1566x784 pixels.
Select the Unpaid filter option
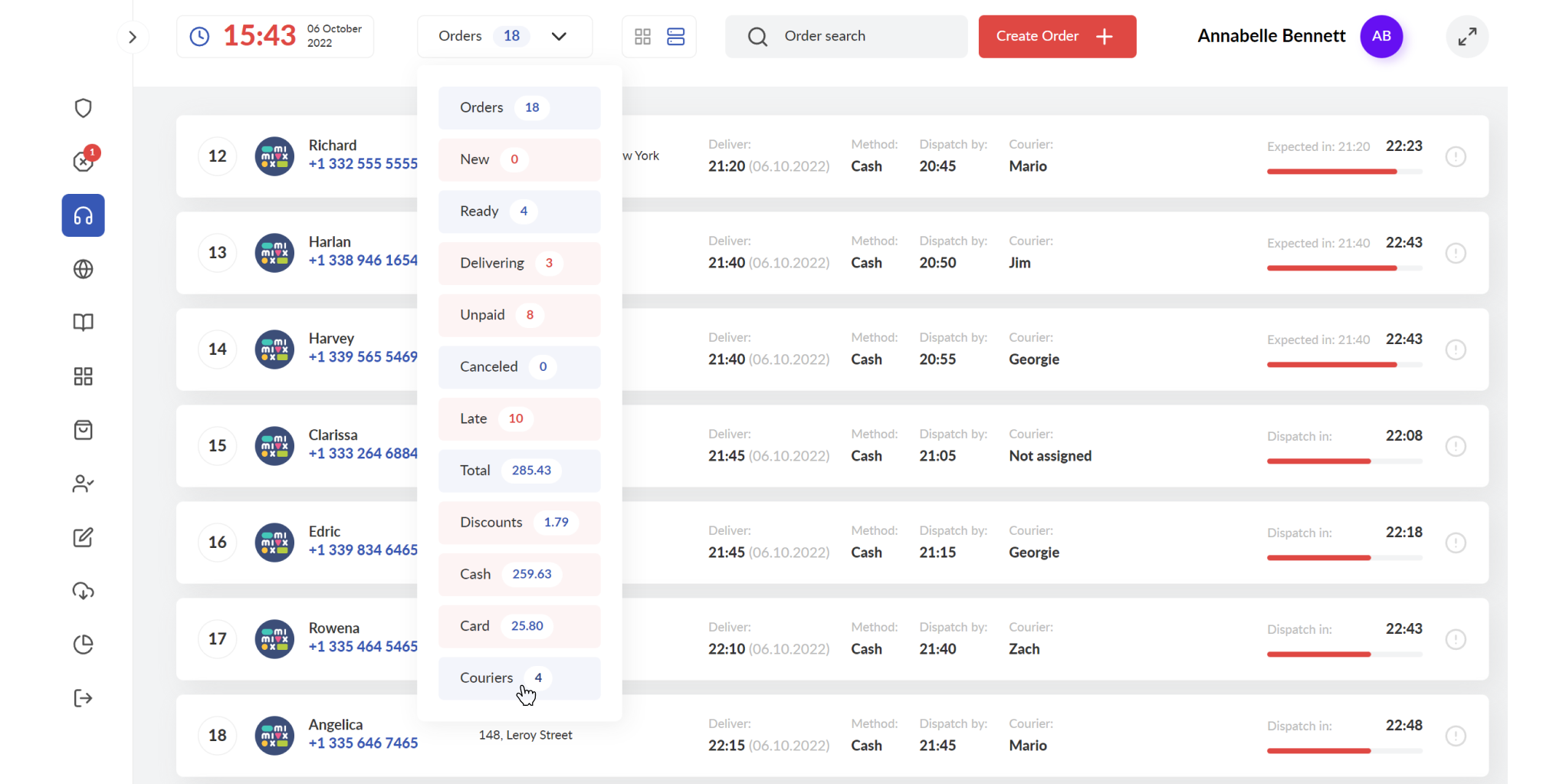pos(519,315)
